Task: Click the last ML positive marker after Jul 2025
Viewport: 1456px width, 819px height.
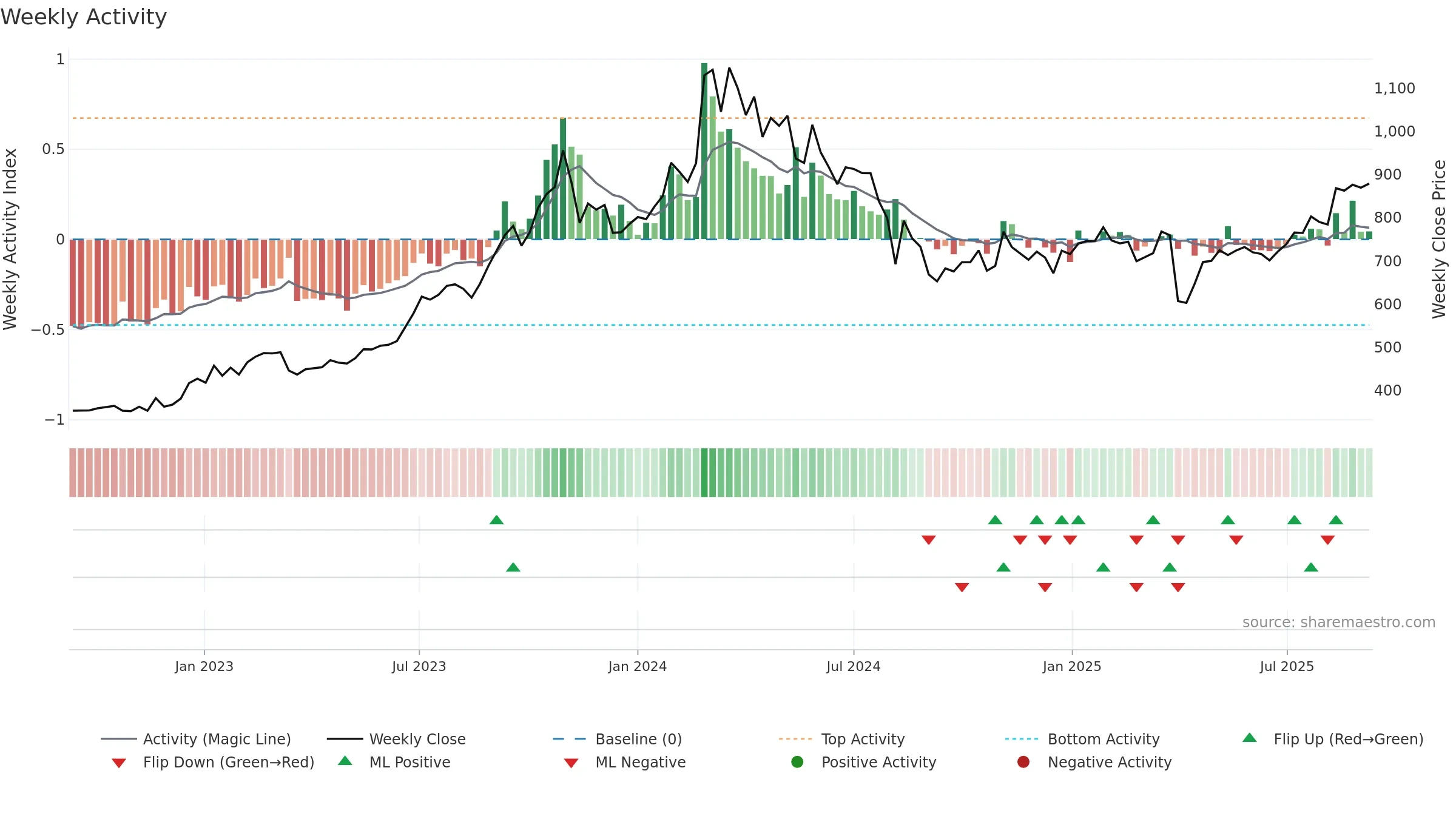Action: tap(1311, 567)
